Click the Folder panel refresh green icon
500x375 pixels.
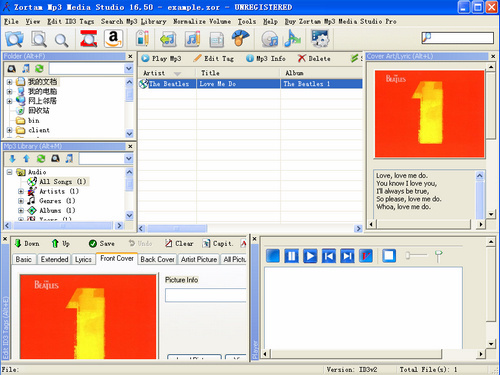pos(39,69)
